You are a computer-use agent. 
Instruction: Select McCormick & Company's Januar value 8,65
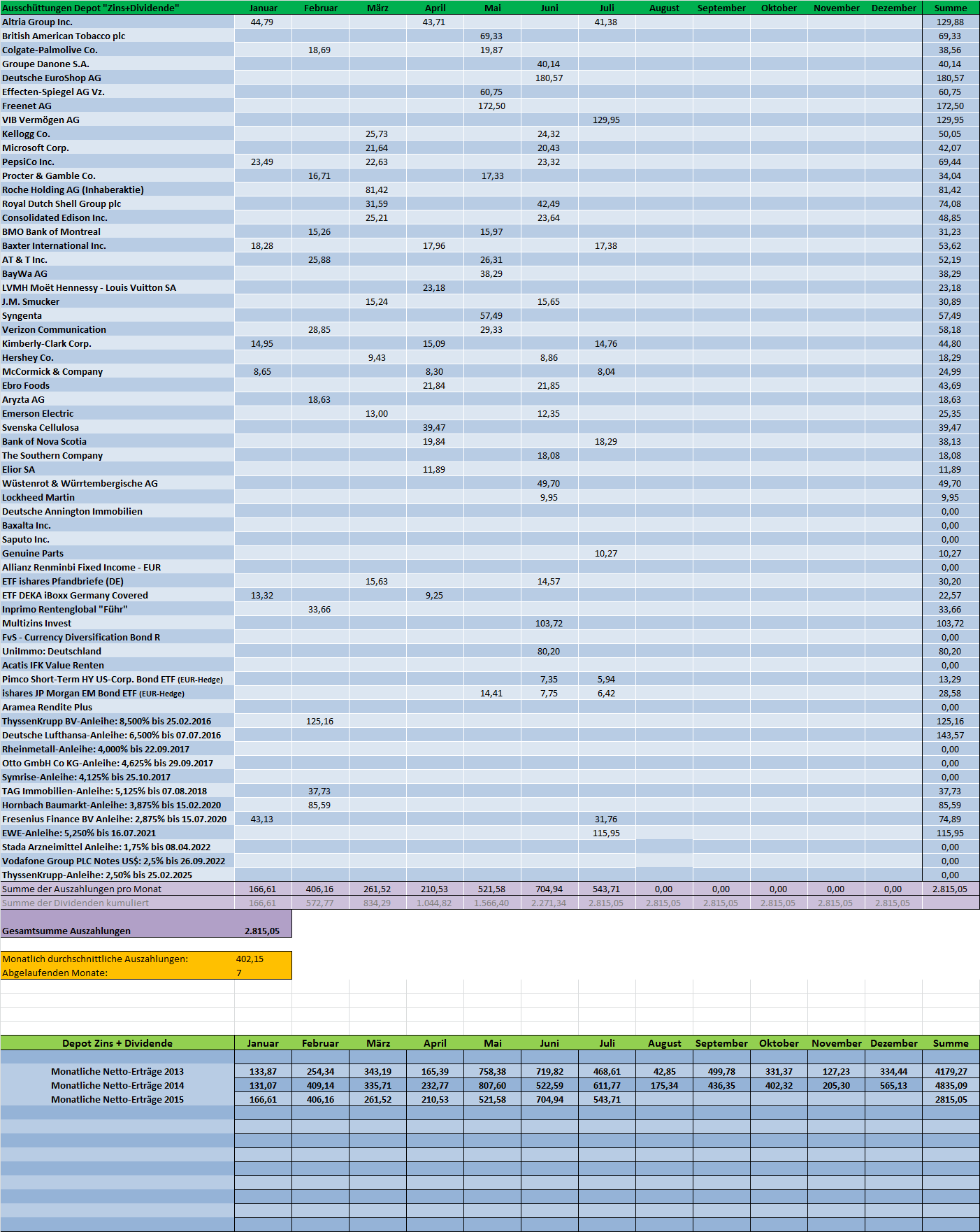coord(262,371)
